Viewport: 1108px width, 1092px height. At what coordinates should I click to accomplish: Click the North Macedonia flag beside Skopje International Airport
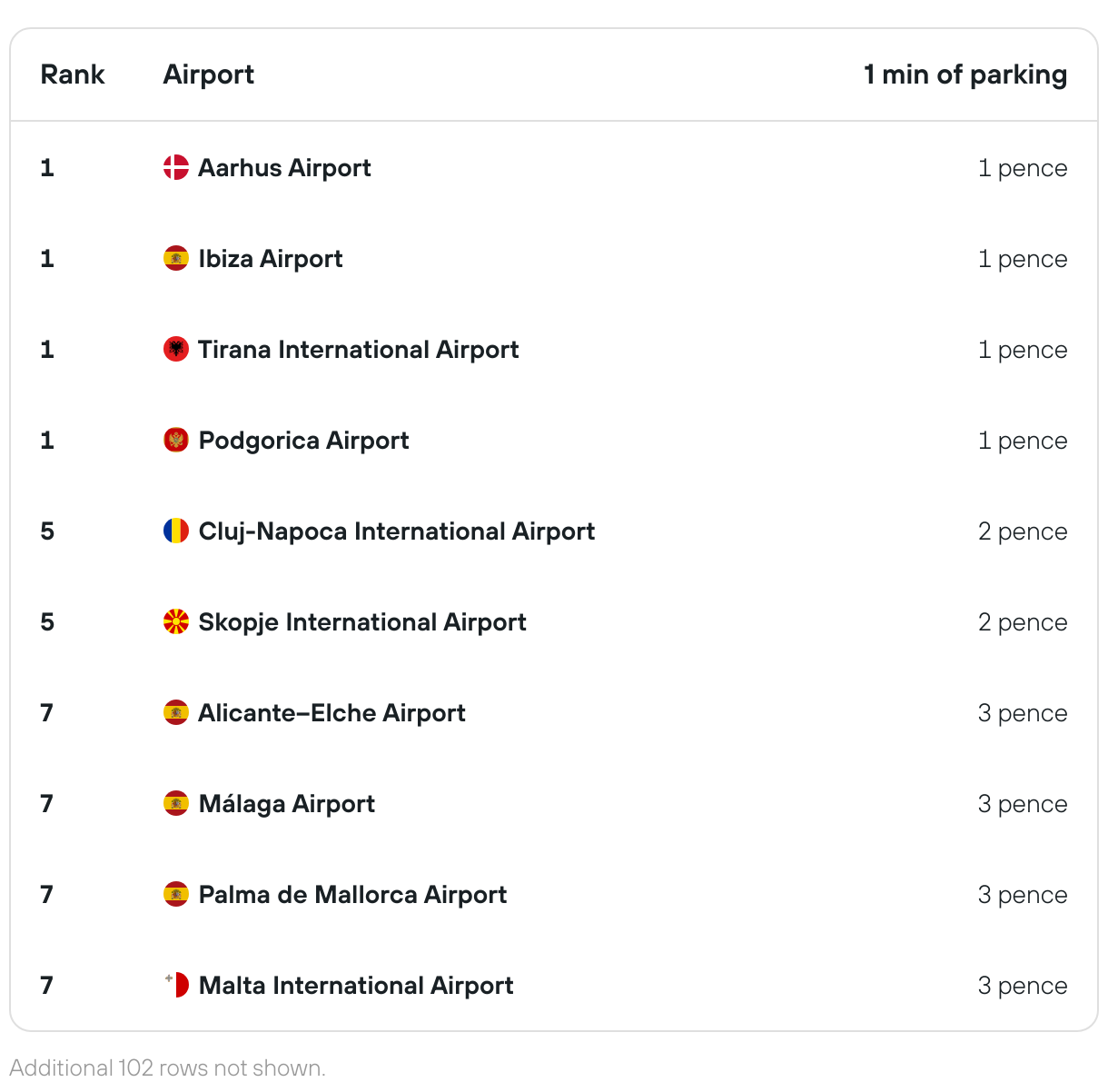(x=175, y=621)
